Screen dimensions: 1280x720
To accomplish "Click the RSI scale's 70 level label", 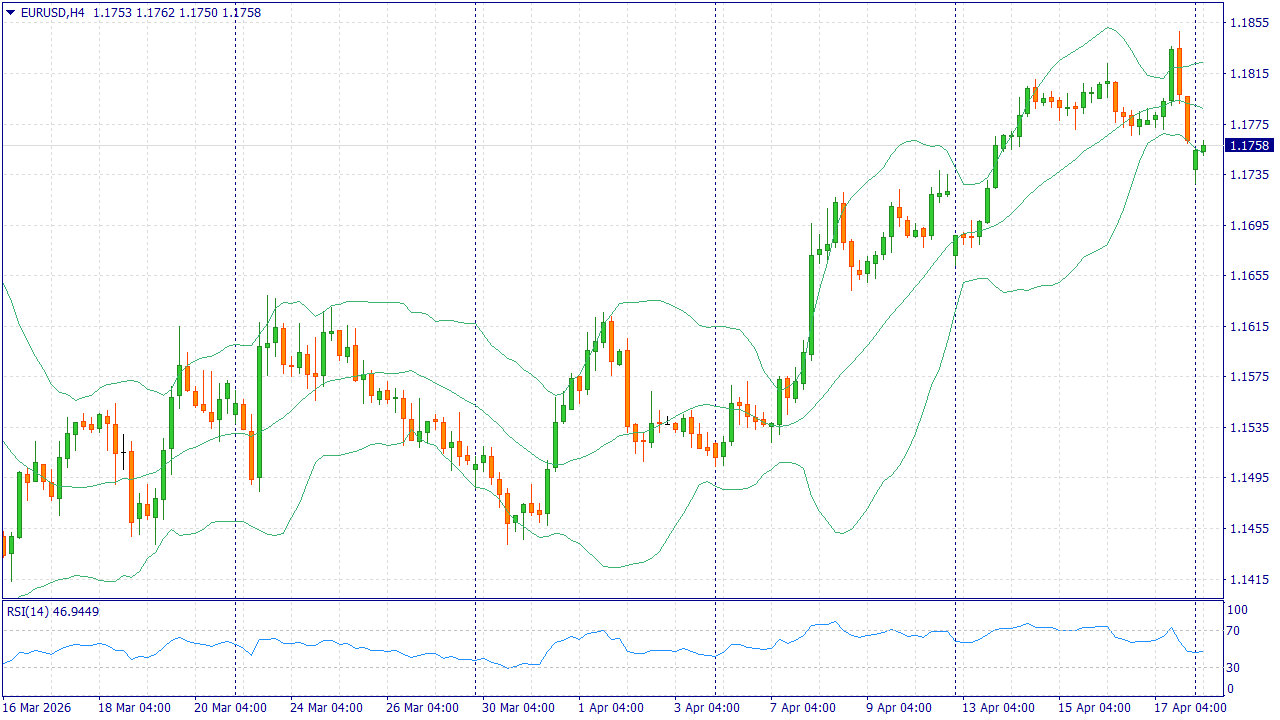I will 1234,631.
